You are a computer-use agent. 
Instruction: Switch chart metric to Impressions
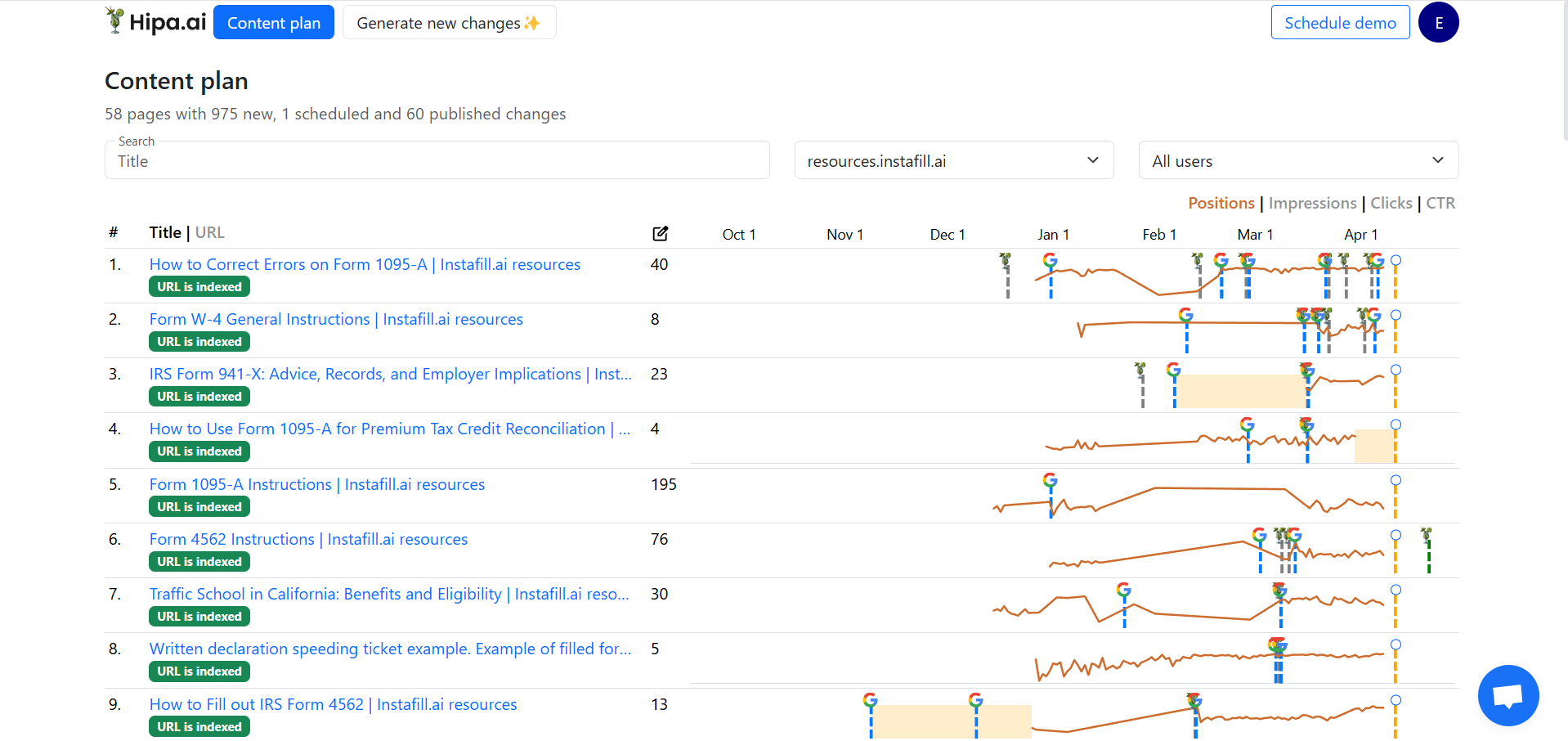coord(1312,203)
